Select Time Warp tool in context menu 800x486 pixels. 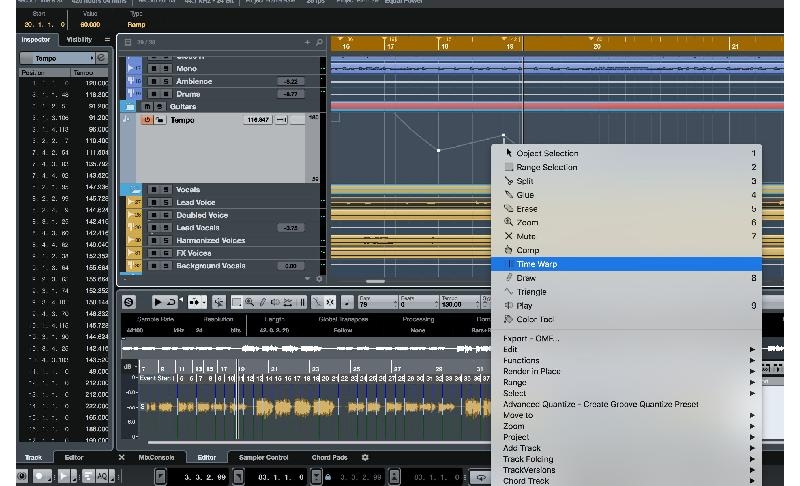tap(626, 264)
